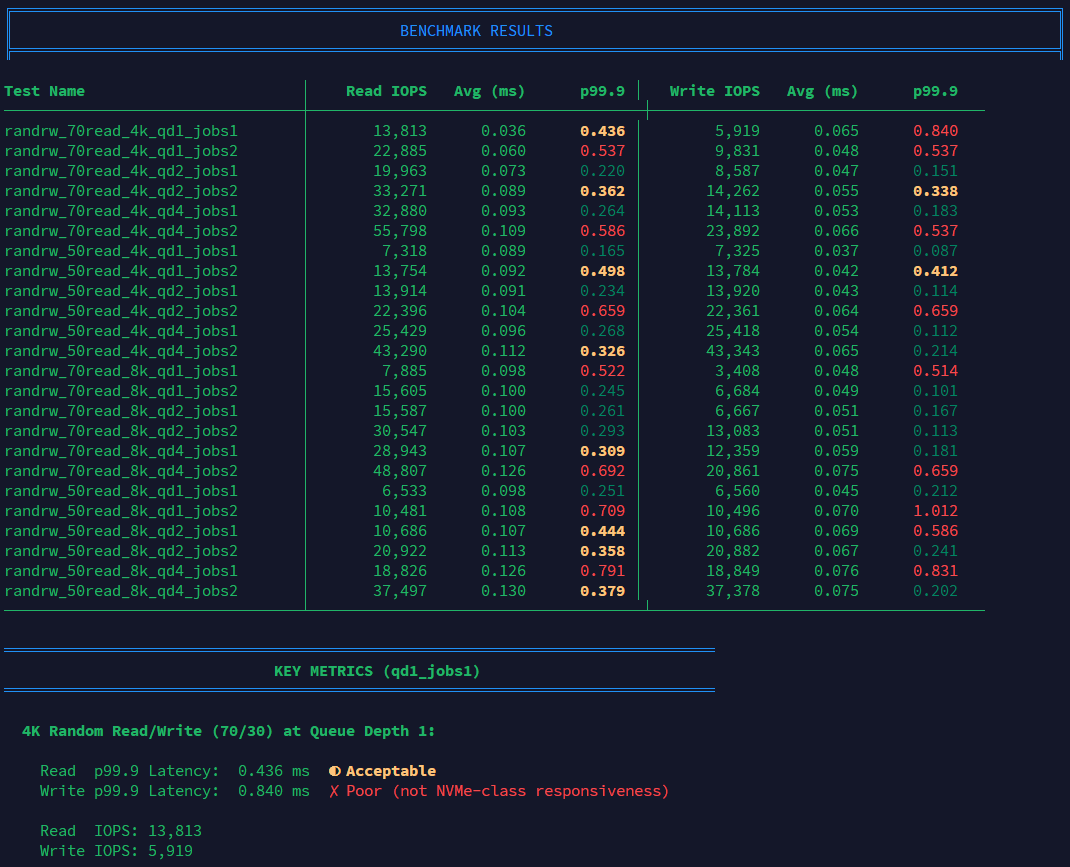The image size is (1070, 867).
Task: Click the red read p99.9 value 0.791
Action: [603, 571]
